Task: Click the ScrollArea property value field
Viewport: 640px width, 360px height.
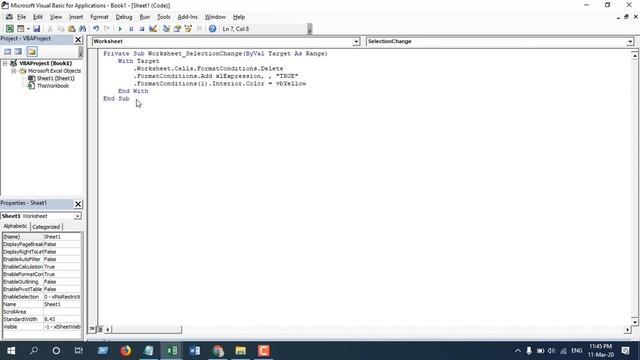Action: point(62,312)
